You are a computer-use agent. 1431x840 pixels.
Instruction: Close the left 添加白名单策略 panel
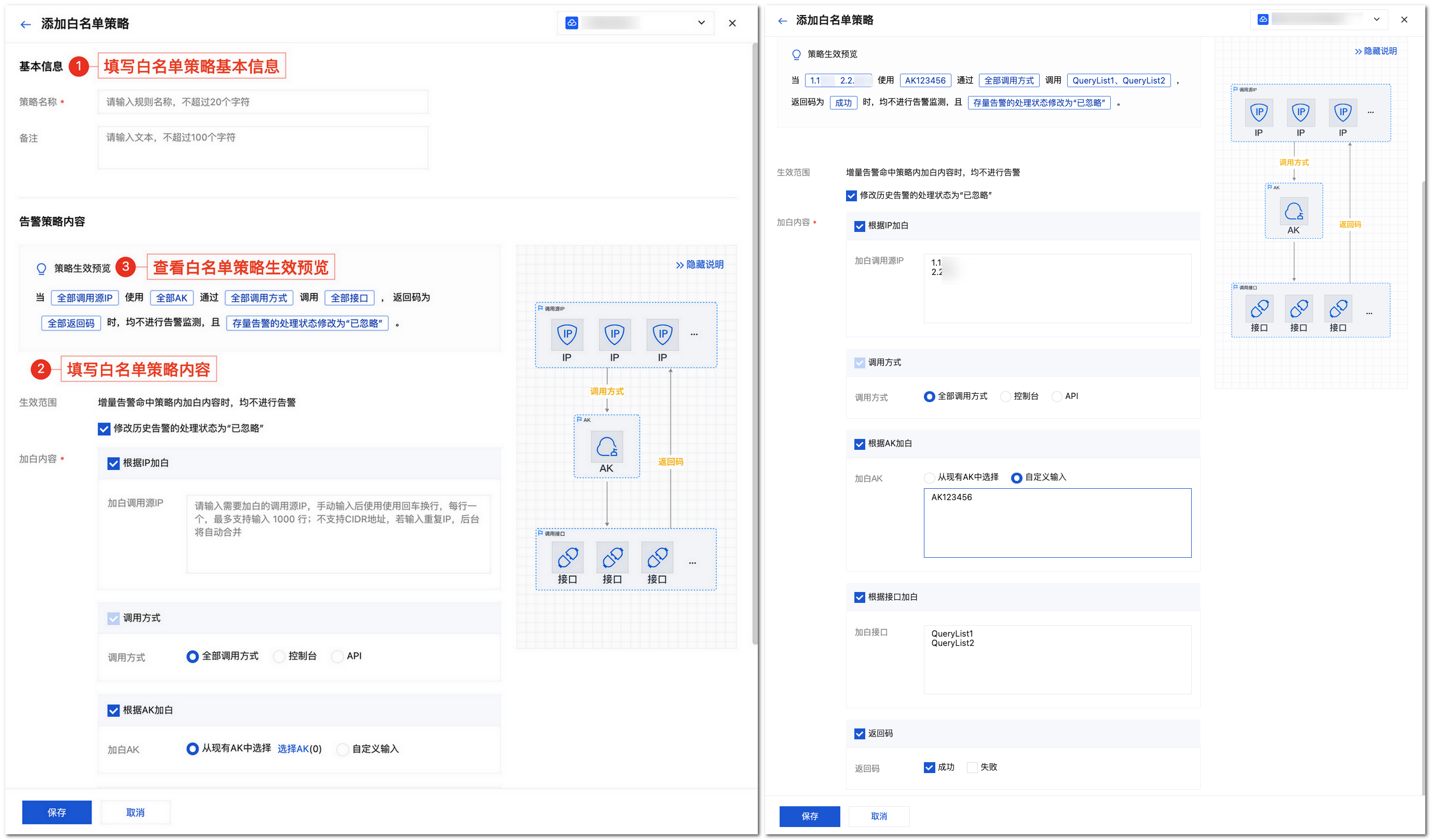(732, 23)
